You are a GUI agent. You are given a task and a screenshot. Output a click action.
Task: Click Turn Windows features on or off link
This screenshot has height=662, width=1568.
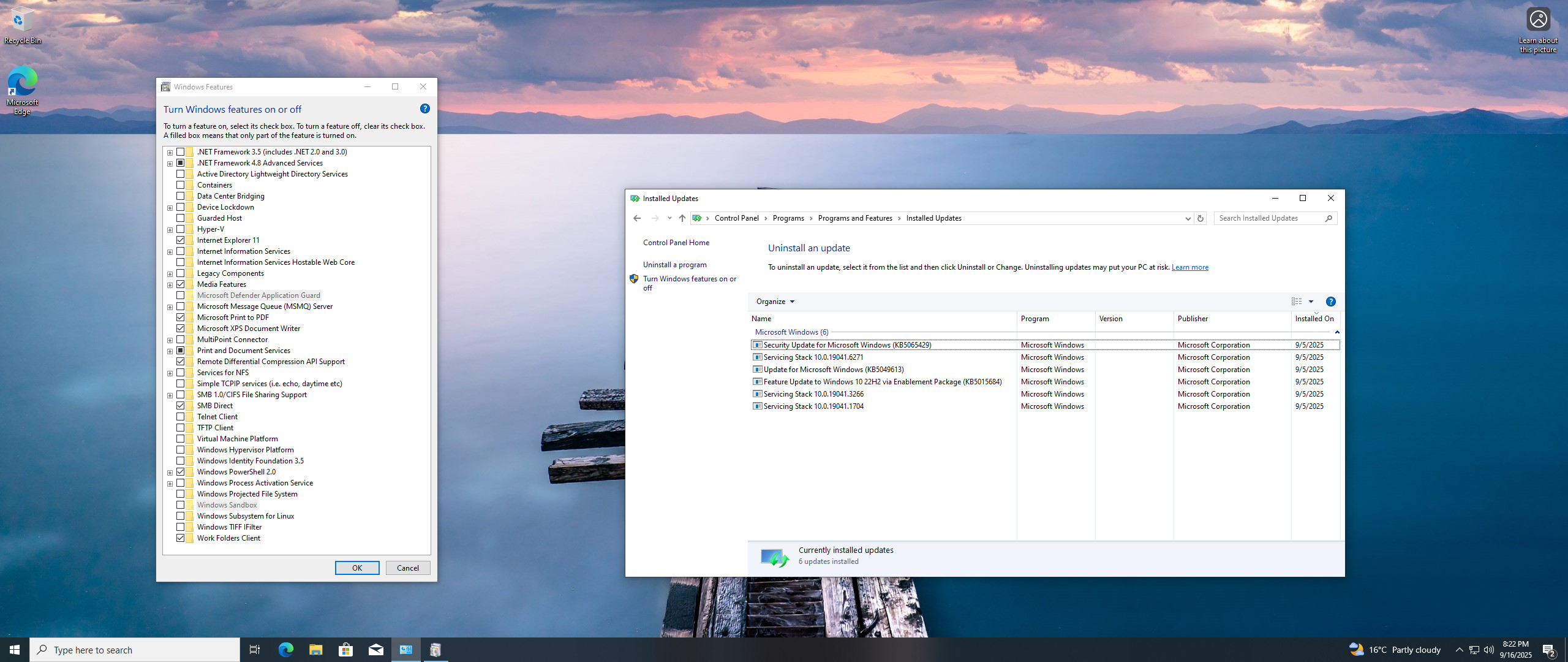click(690, 283)
